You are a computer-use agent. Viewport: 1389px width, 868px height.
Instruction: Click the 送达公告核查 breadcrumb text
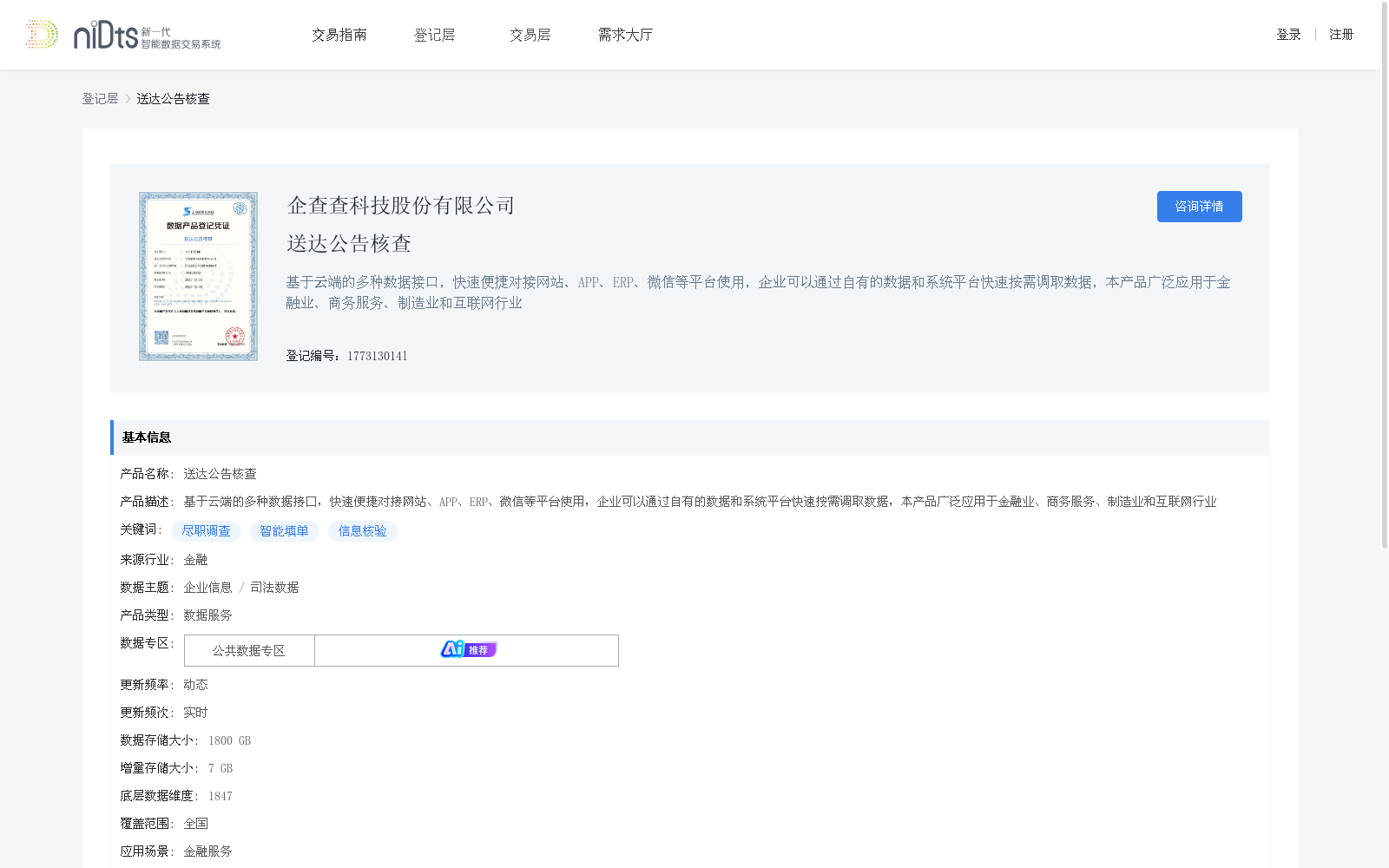173,99
